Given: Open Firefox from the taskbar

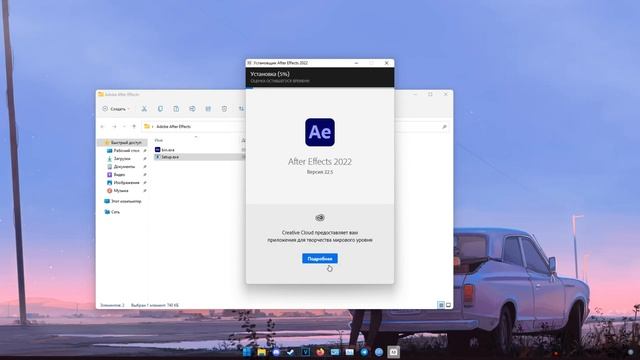Looking at the screenshot, I should point(320,352).
